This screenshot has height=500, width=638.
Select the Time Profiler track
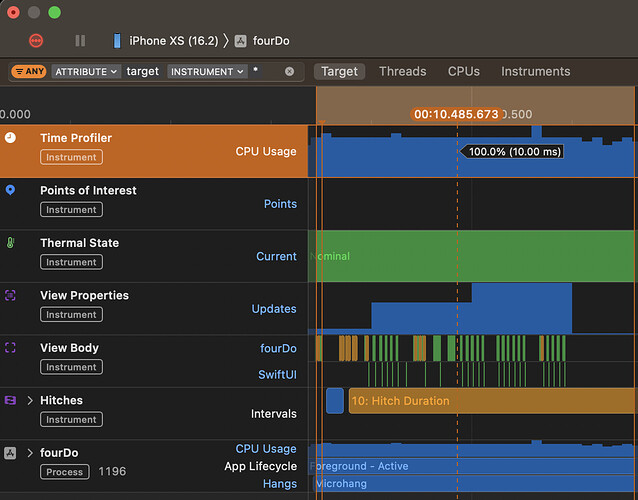[154, 151]
